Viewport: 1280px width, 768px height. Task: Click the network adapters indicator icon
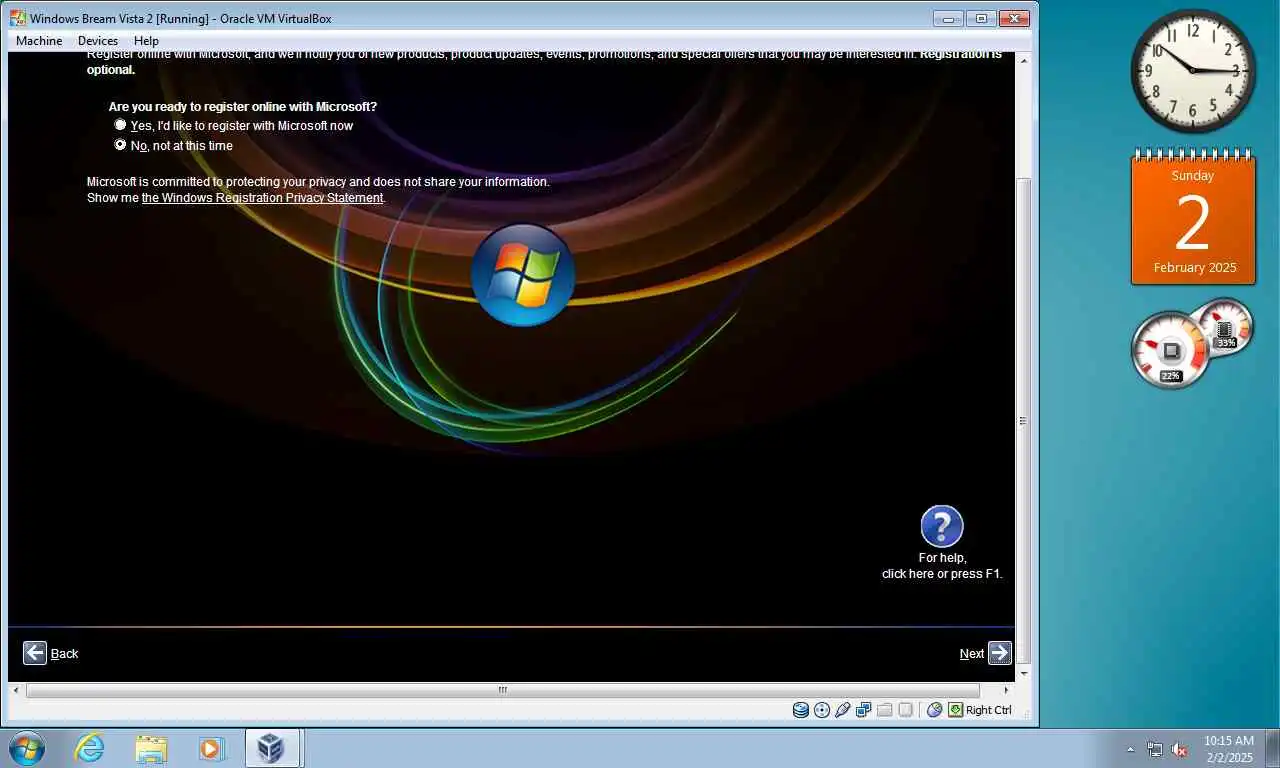(864, 710)
